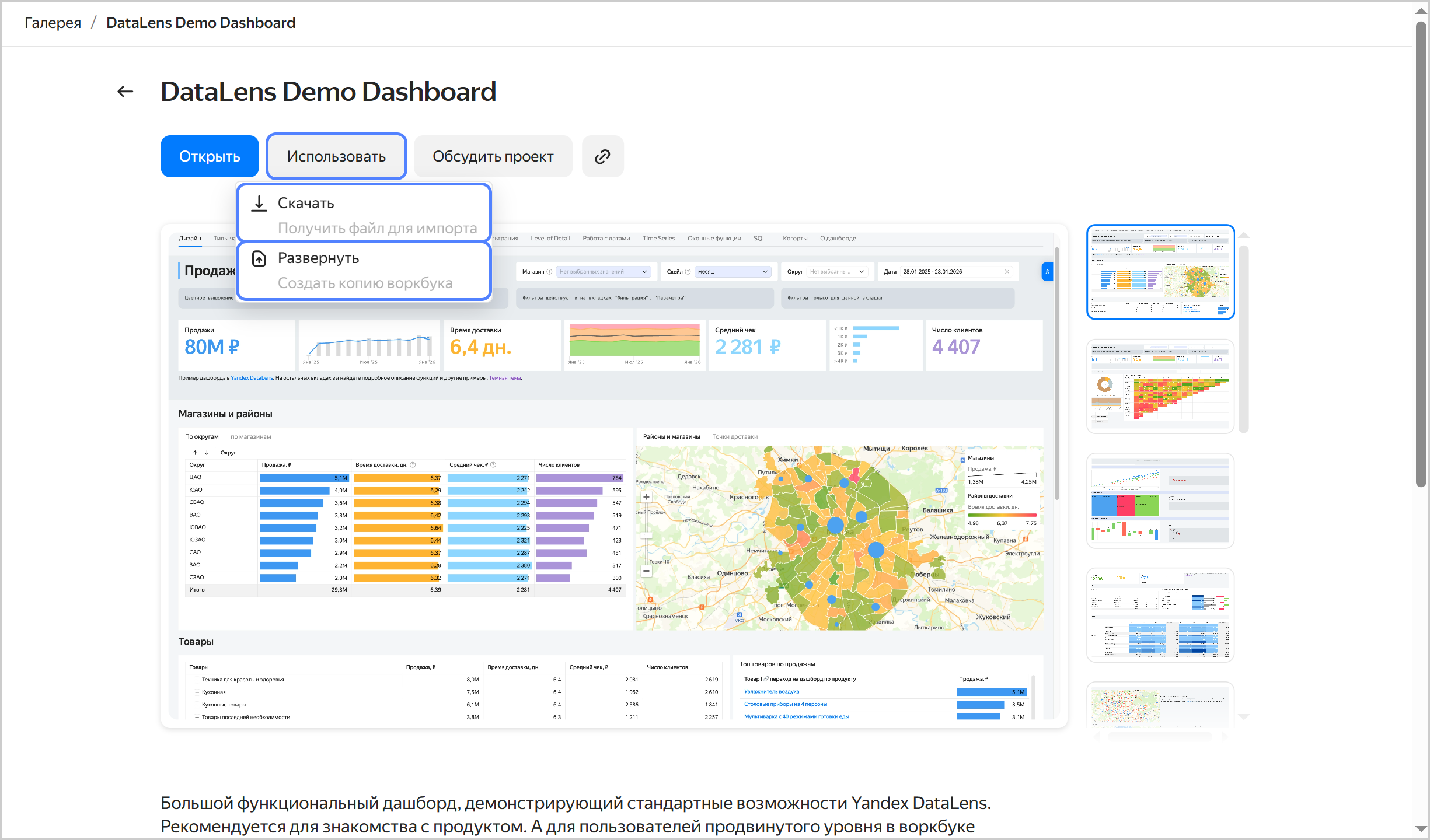Open the second thumbnail with the heatmap triangle

(x=1160, y=386)
